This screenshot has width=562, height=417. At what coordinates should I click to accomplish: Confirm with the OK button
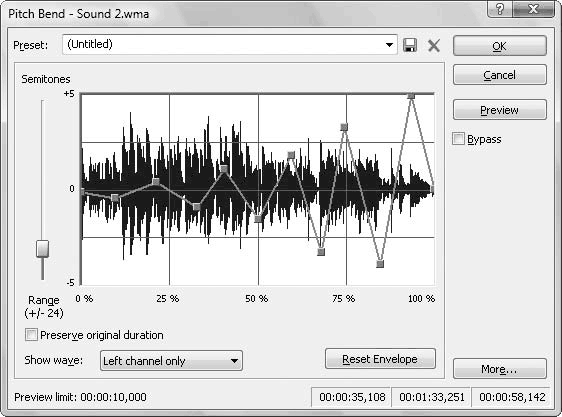(x=500, y=46)
